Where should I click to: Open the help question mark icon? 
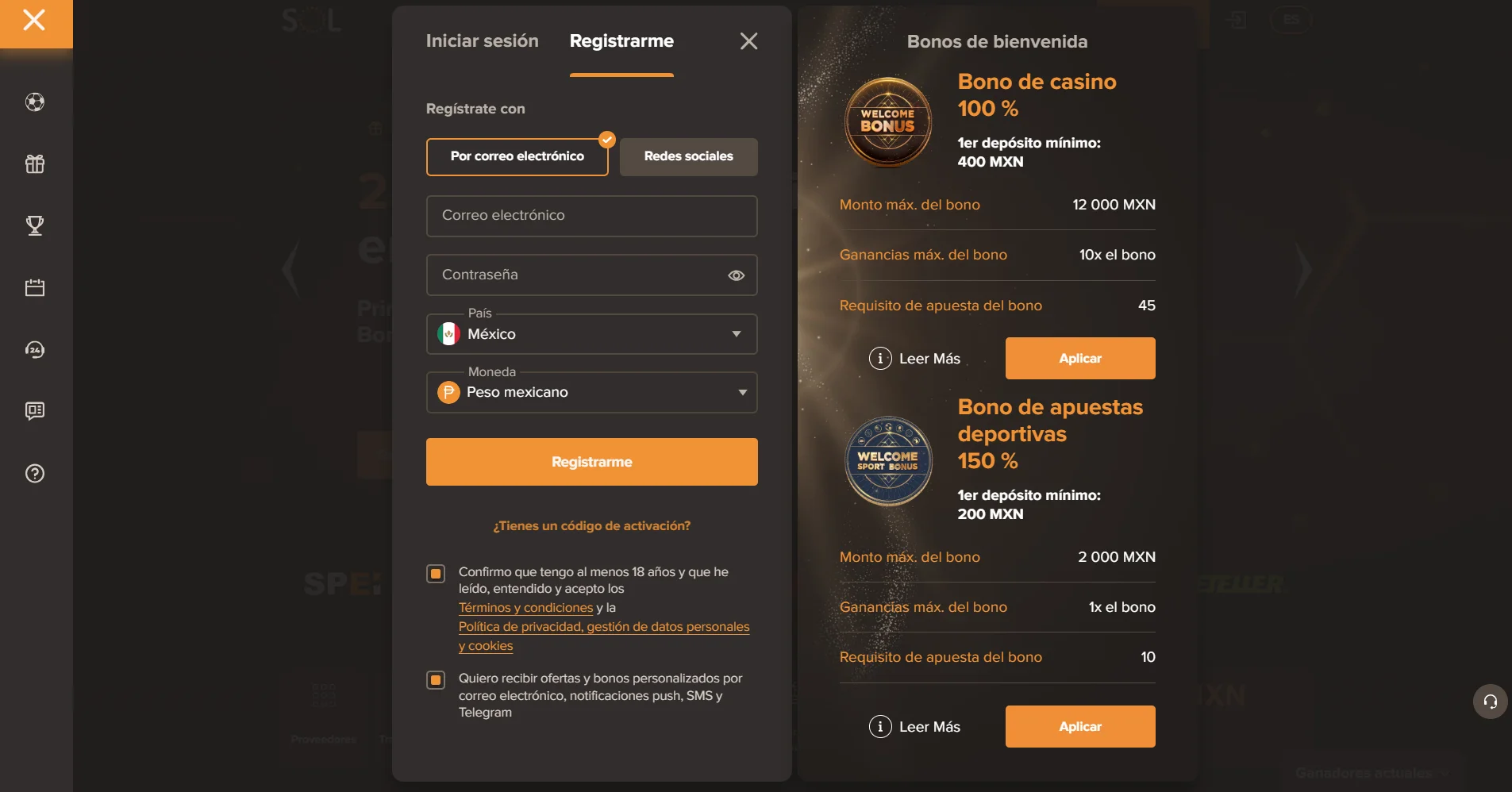35,474
